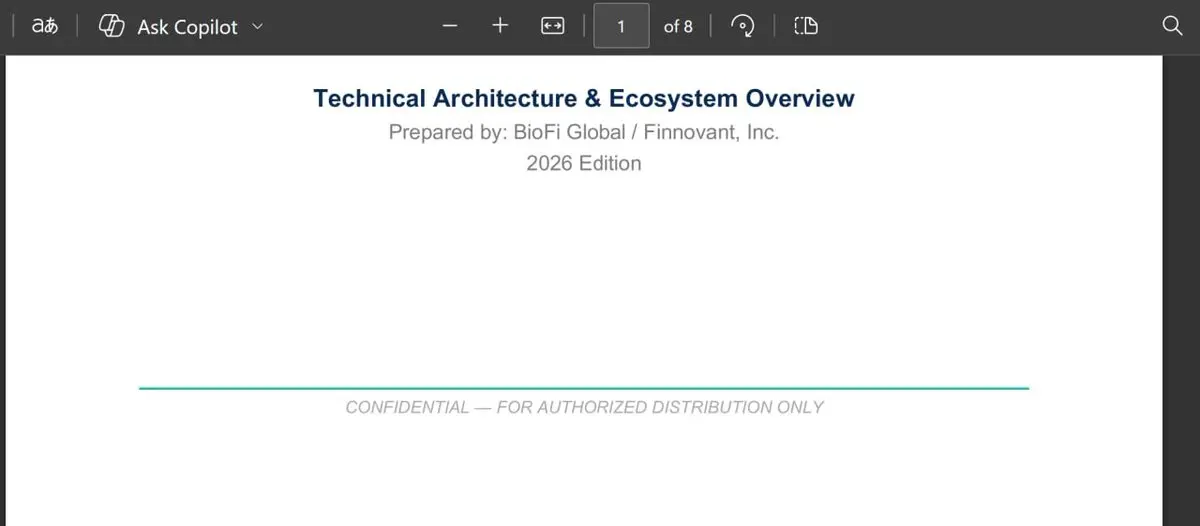Select the "of 8" page count text

pos(678,27)
